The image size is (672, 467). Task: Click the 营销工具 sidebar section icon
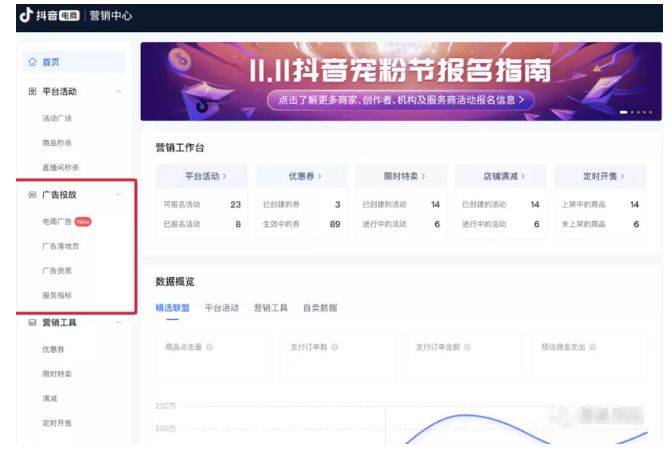(32, 322)
